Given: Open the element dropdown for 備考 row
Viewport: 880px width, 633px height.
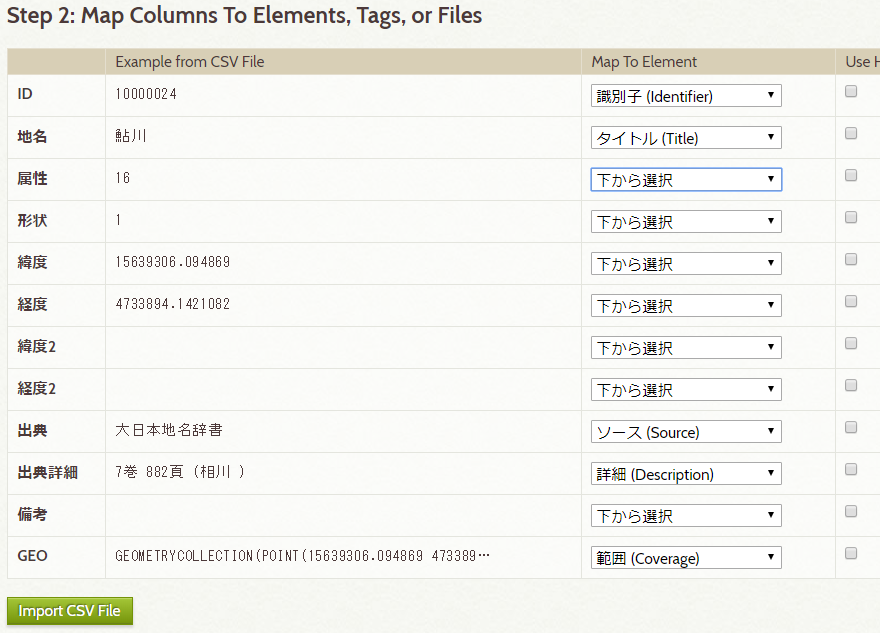Looking at the screenshot, I should [x=686, y=515].
